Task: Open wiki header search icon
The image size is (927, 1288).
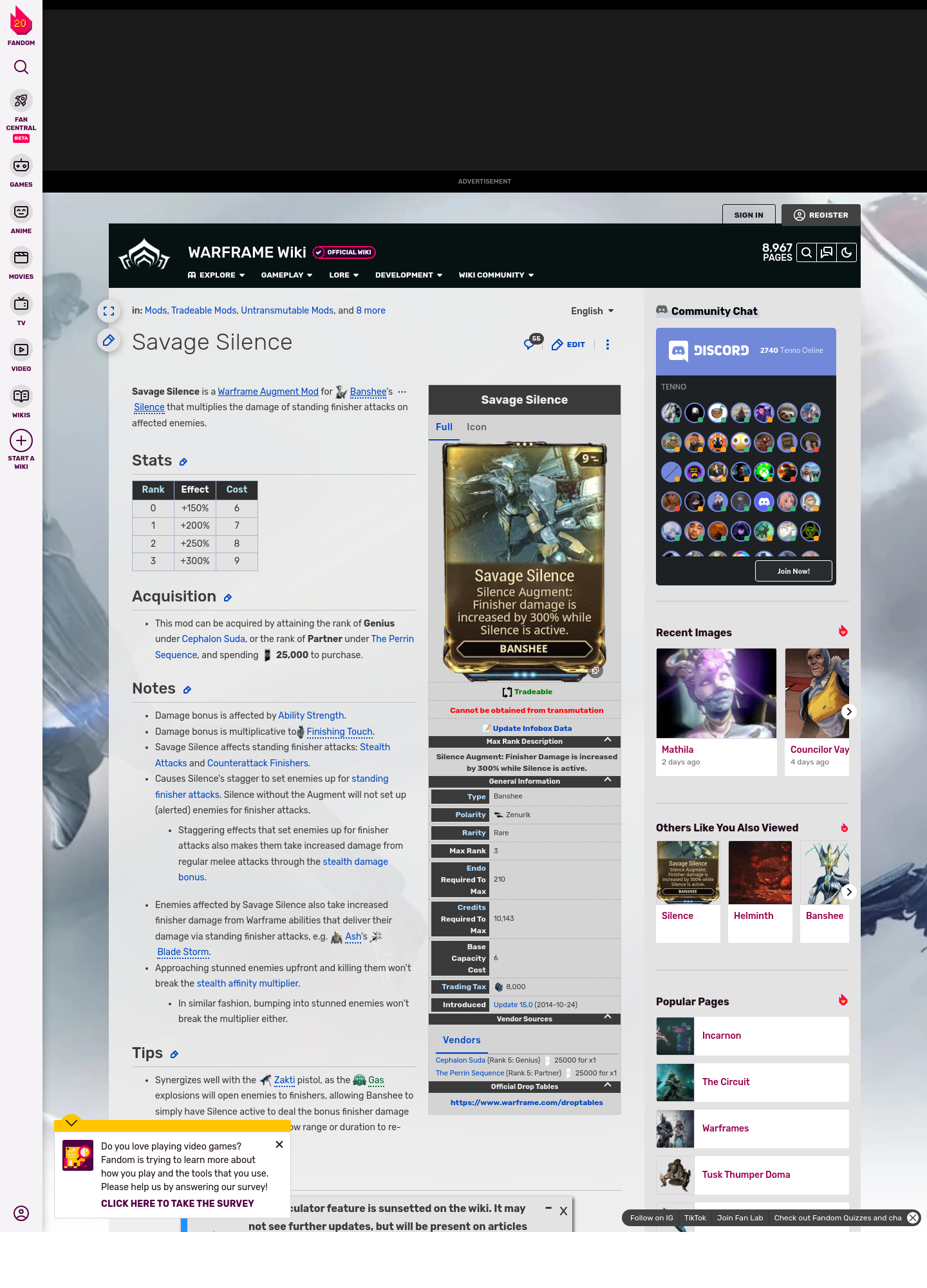Action: (807, 252)
